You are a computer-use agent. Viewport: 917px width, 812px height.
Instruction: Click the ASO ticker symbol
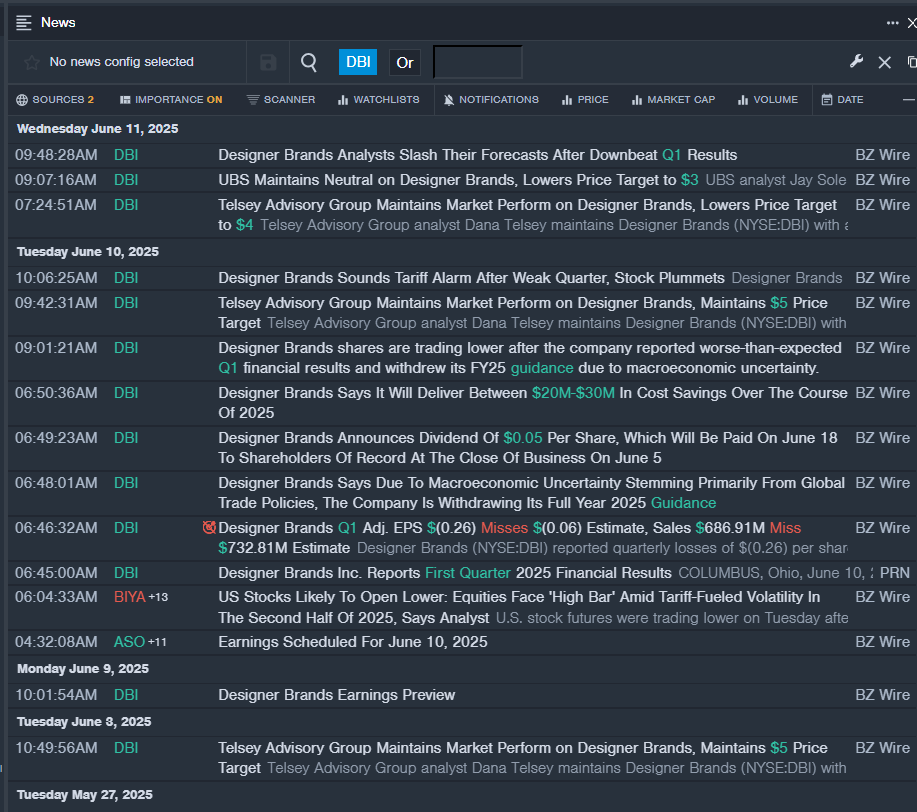(x=129, y=642)
